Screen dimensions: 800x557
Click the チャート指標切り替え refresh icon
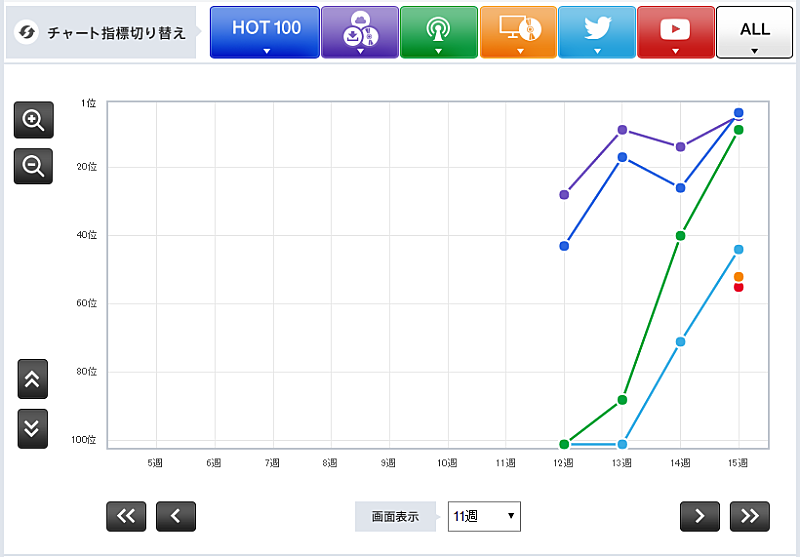(x=26, y=32)
